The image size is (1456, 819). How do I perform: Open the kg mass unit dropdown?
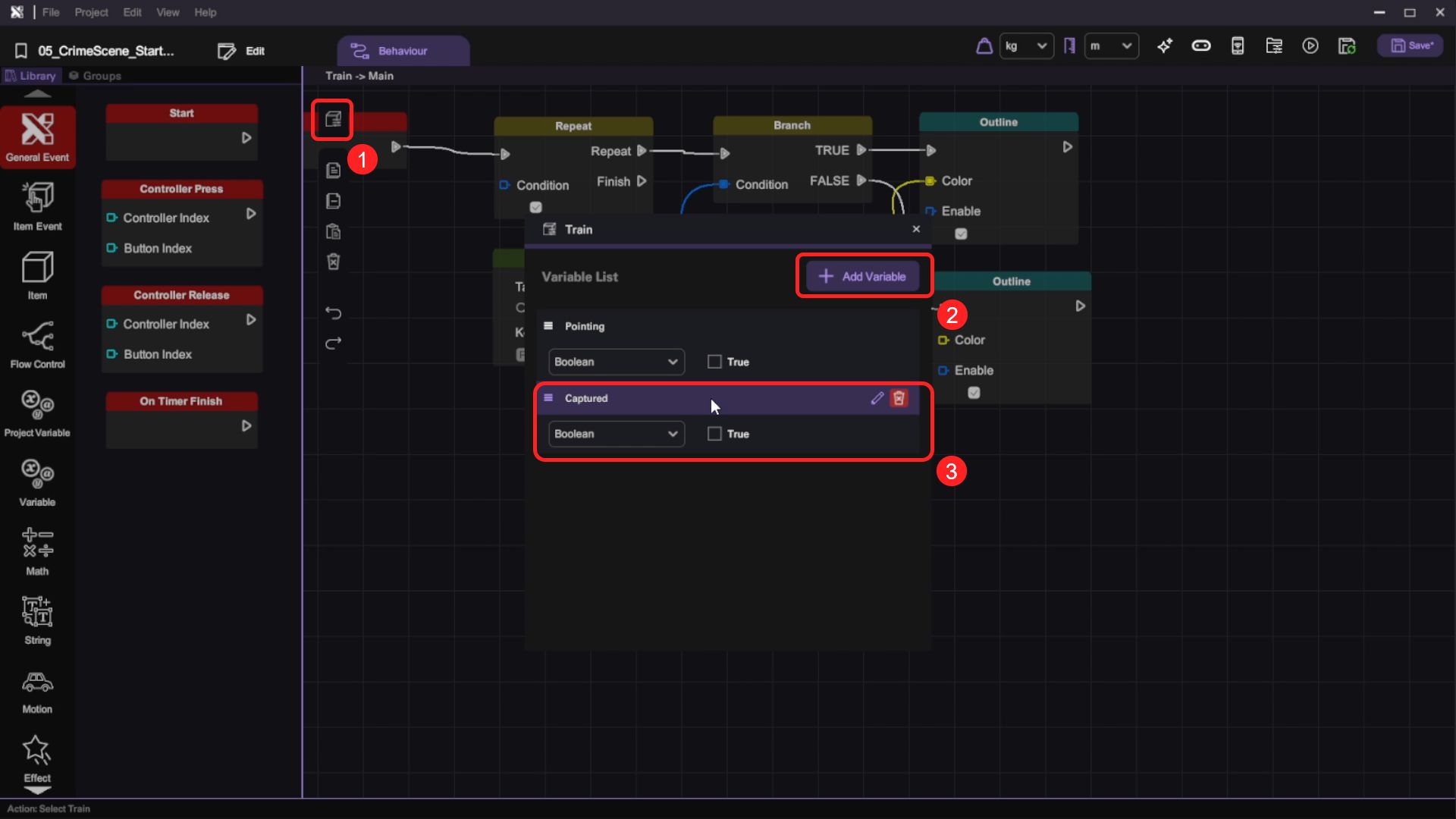1025,46
